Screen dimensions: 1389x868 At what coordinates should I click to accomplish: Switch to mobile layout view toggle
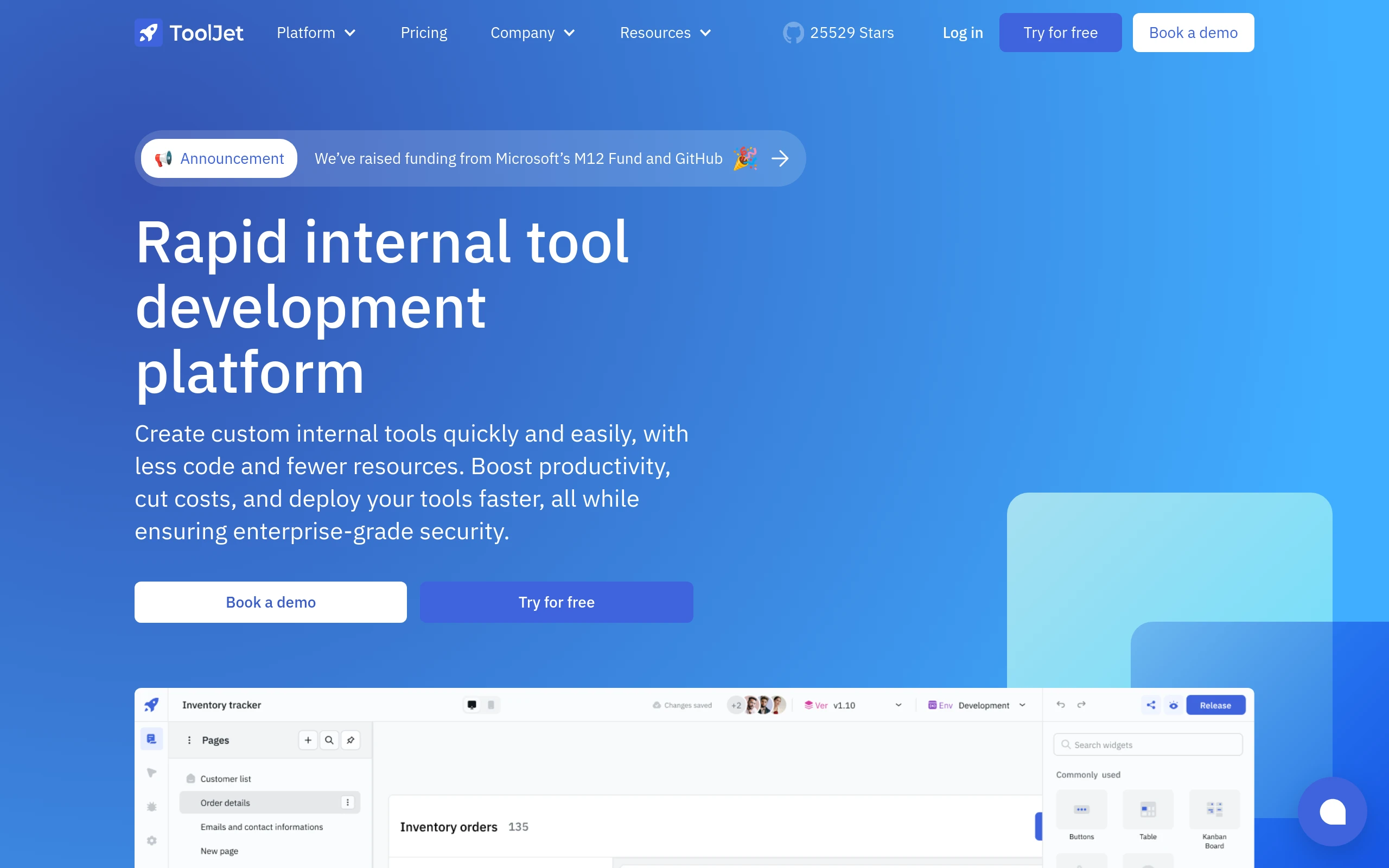490,705
